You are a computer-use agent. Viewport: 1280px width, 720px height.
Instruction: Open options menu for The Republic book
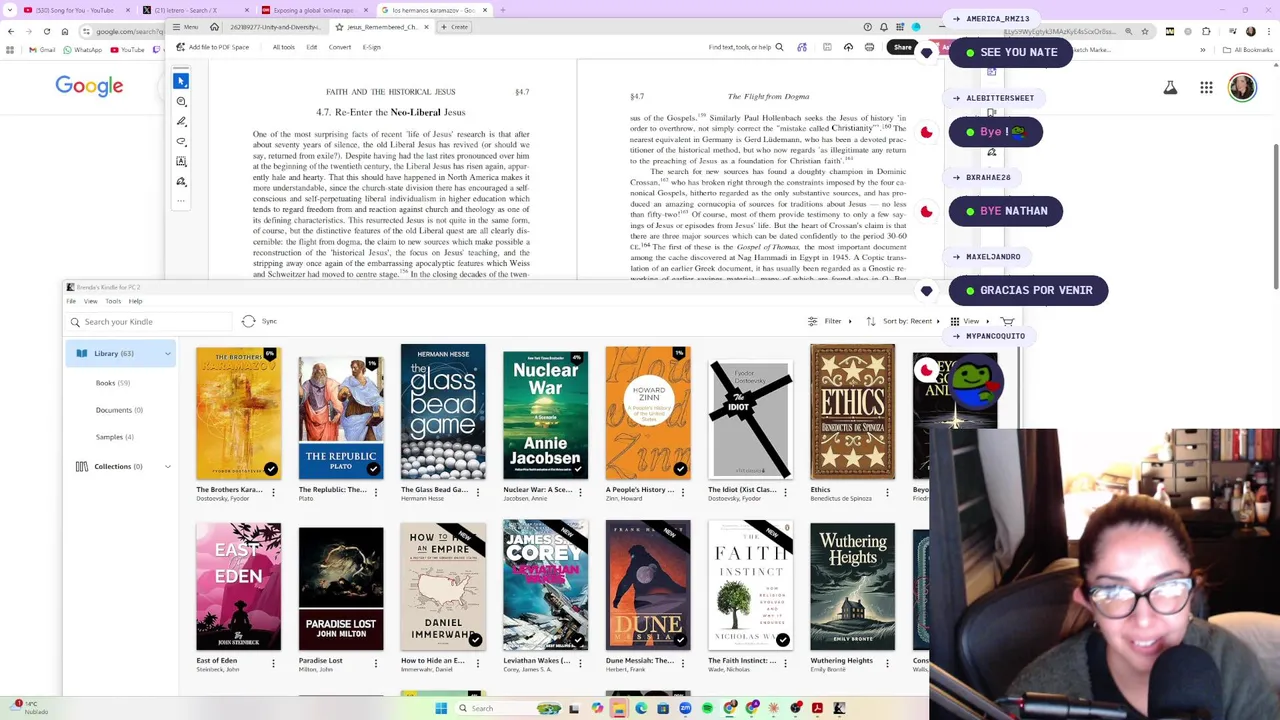tap(376, 492)
